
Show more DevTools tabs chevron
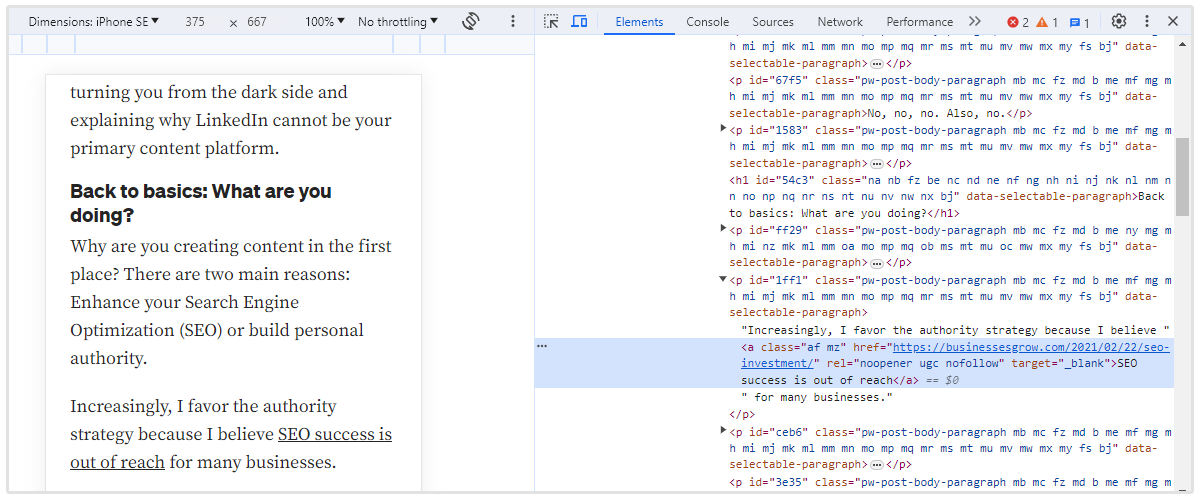pyautogui.click(x=975, y=21)
